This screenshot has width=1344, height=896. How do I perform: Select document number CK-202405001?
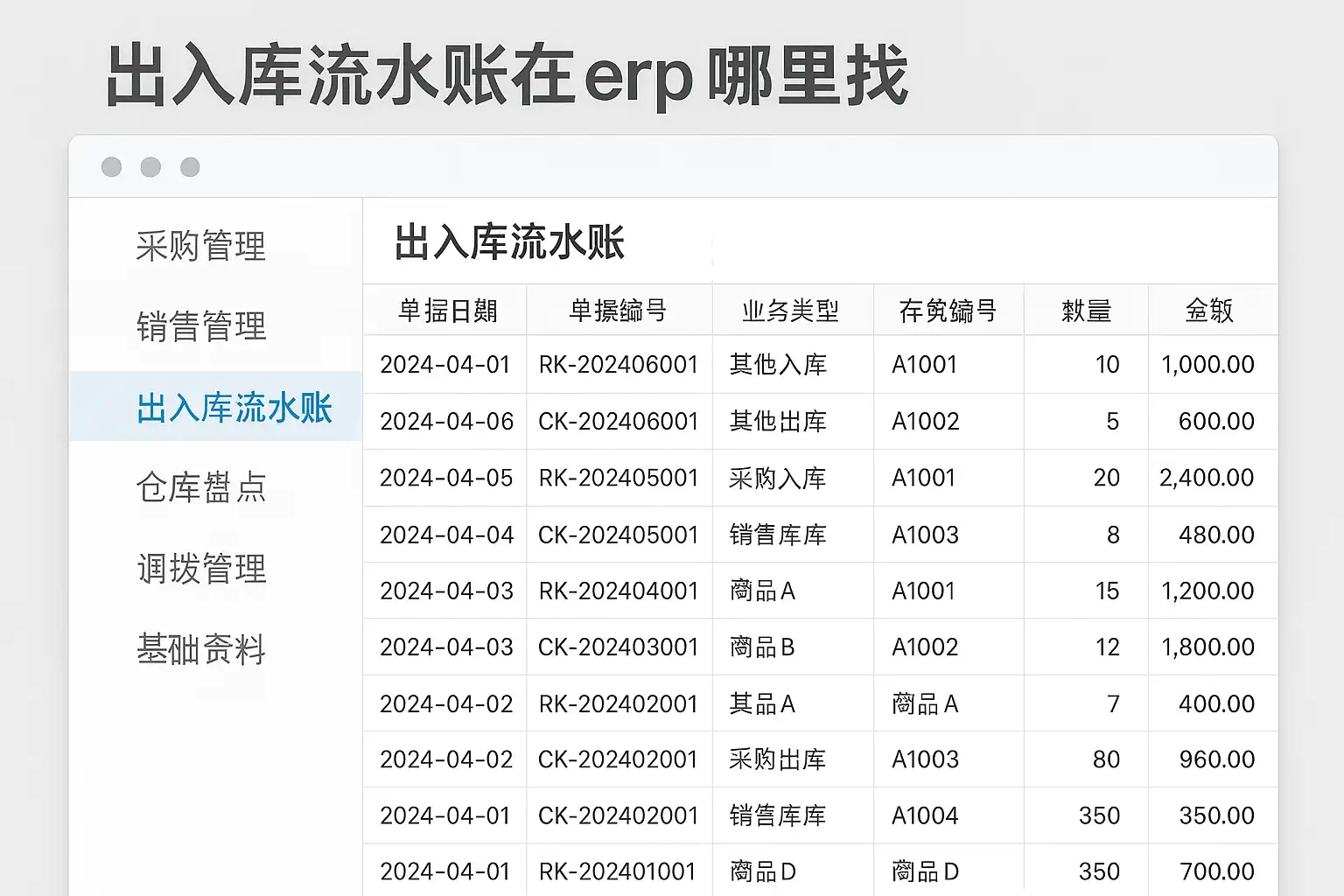(x=619, y=535)
